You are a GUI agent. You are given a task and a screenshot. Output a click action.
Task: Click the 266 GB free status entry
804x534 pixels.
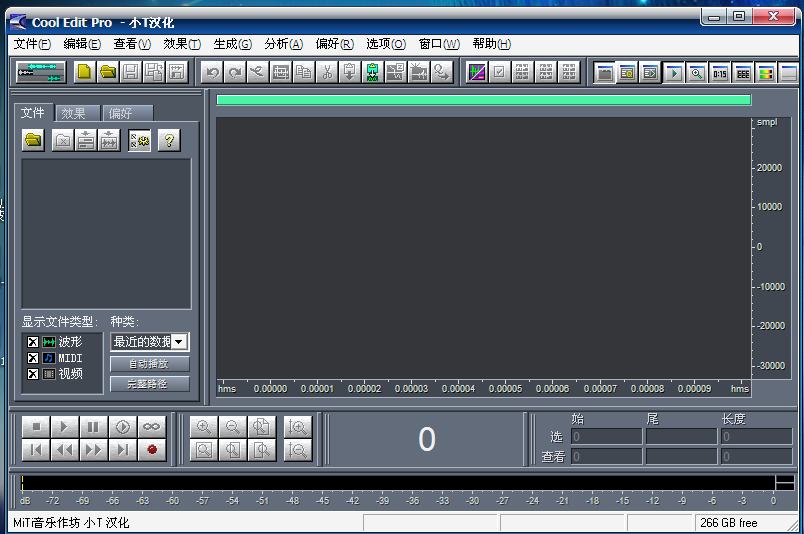[729, 523]
